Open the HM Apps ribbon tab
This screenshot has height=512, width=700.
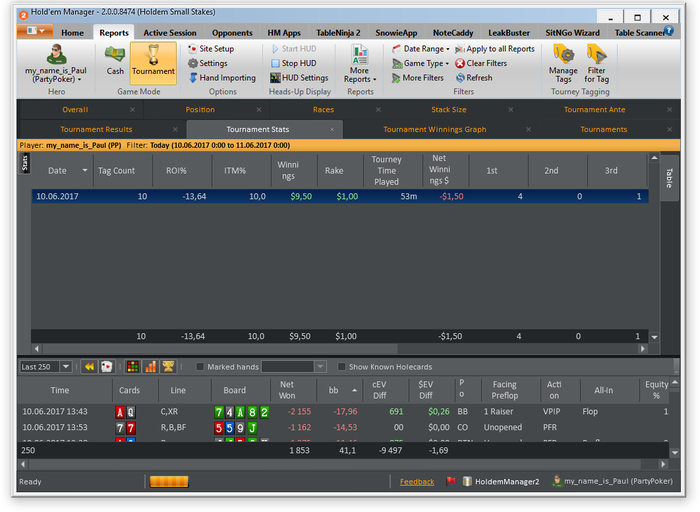click(284, 33)
